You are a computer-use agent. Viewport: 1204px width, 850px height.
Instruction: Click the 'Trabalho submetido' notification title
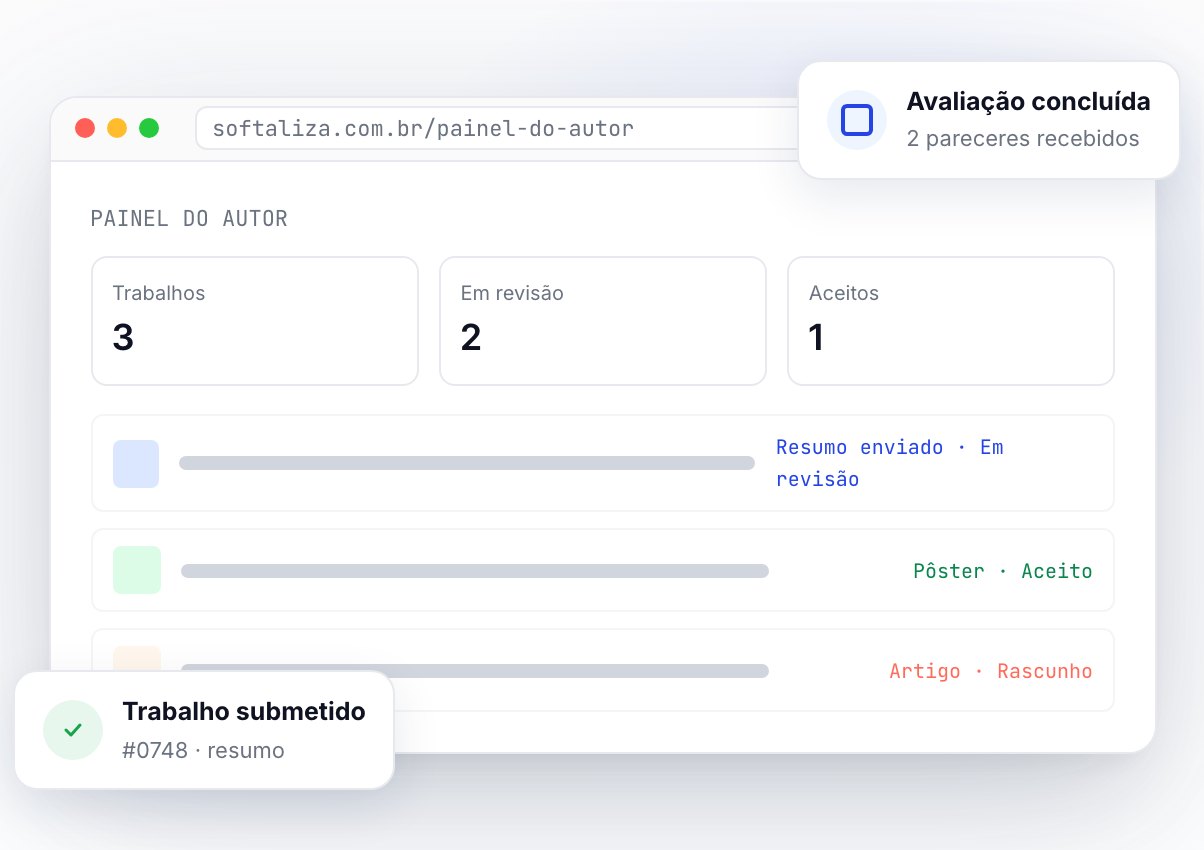tap(244, 712)
